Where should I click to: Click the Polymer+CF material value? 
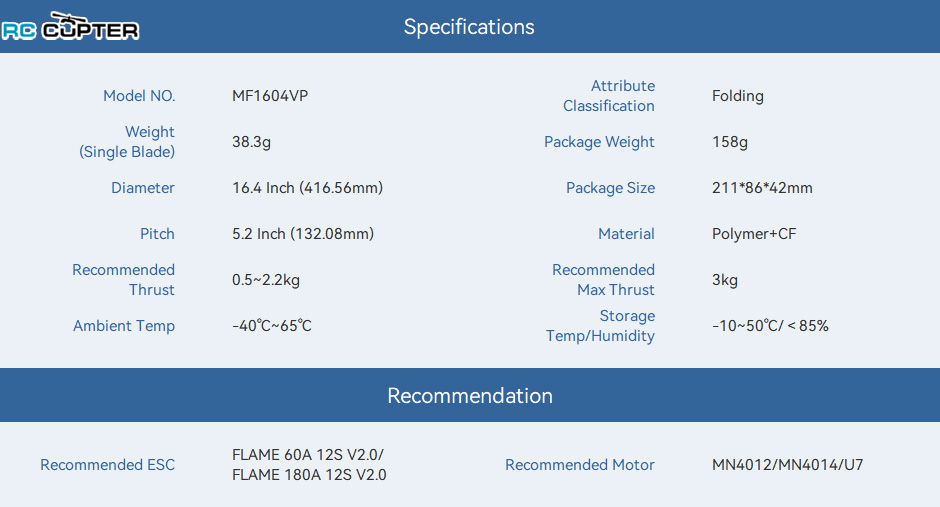coord(754,234)
